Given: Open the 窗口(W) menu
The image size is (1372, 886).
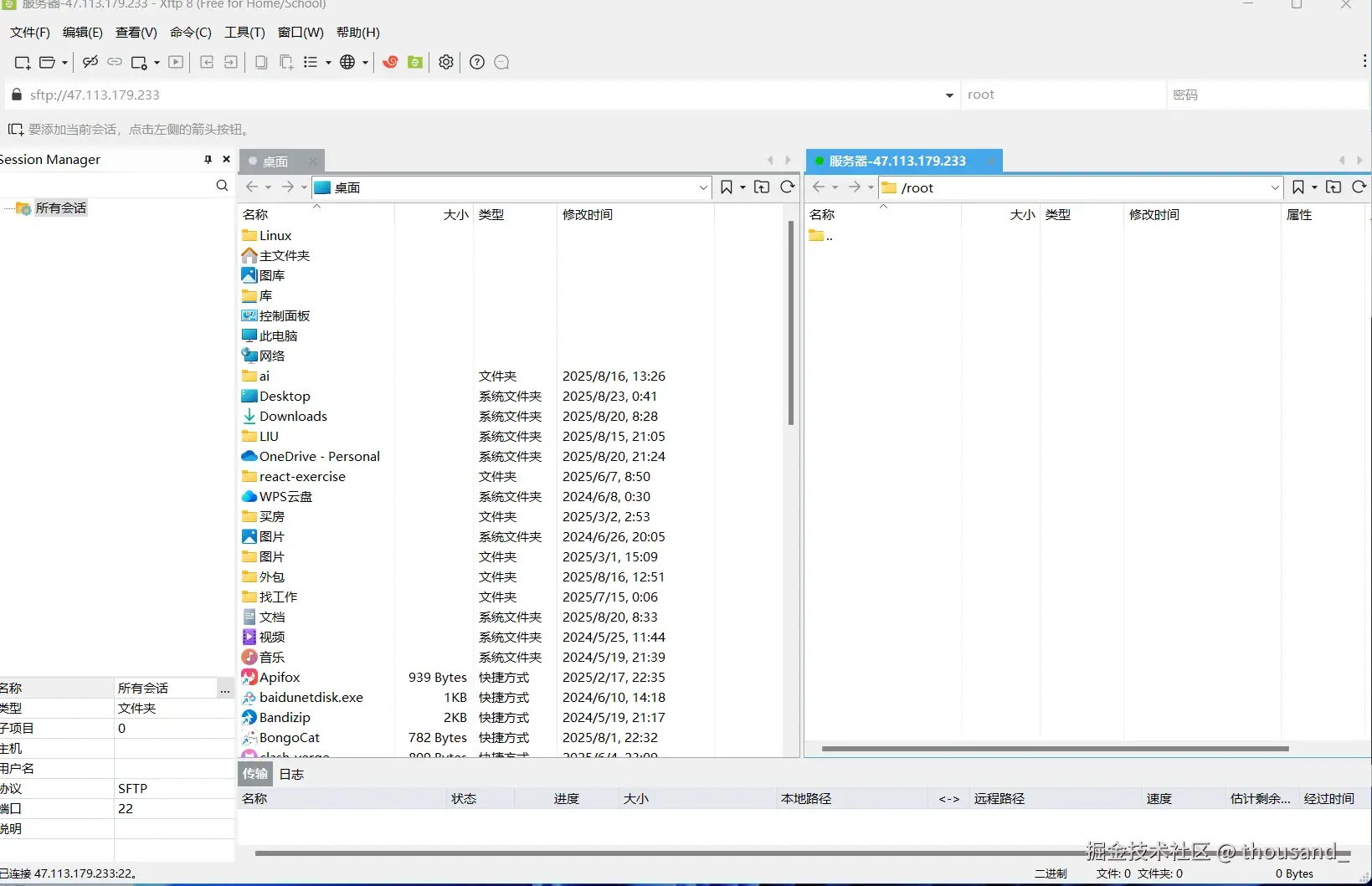Looking at the screenshot, I should (x=301, y=33).
